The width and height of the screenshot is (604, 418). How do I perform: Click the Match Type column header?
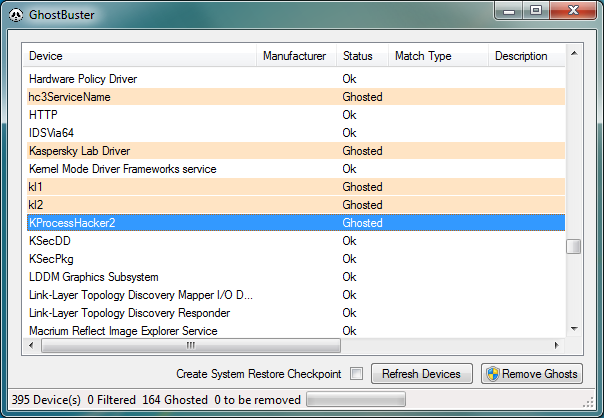[438, 56]
